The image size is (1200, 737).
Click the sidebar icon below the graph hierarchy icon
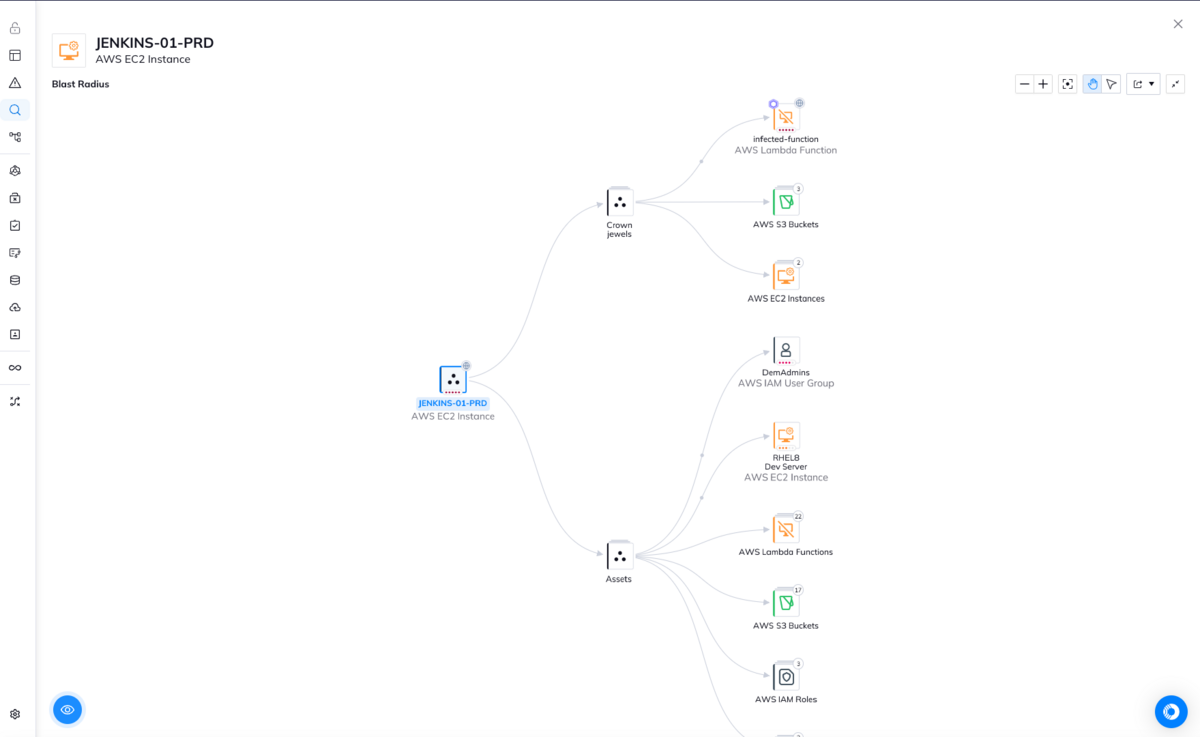[x=15, y=171]
